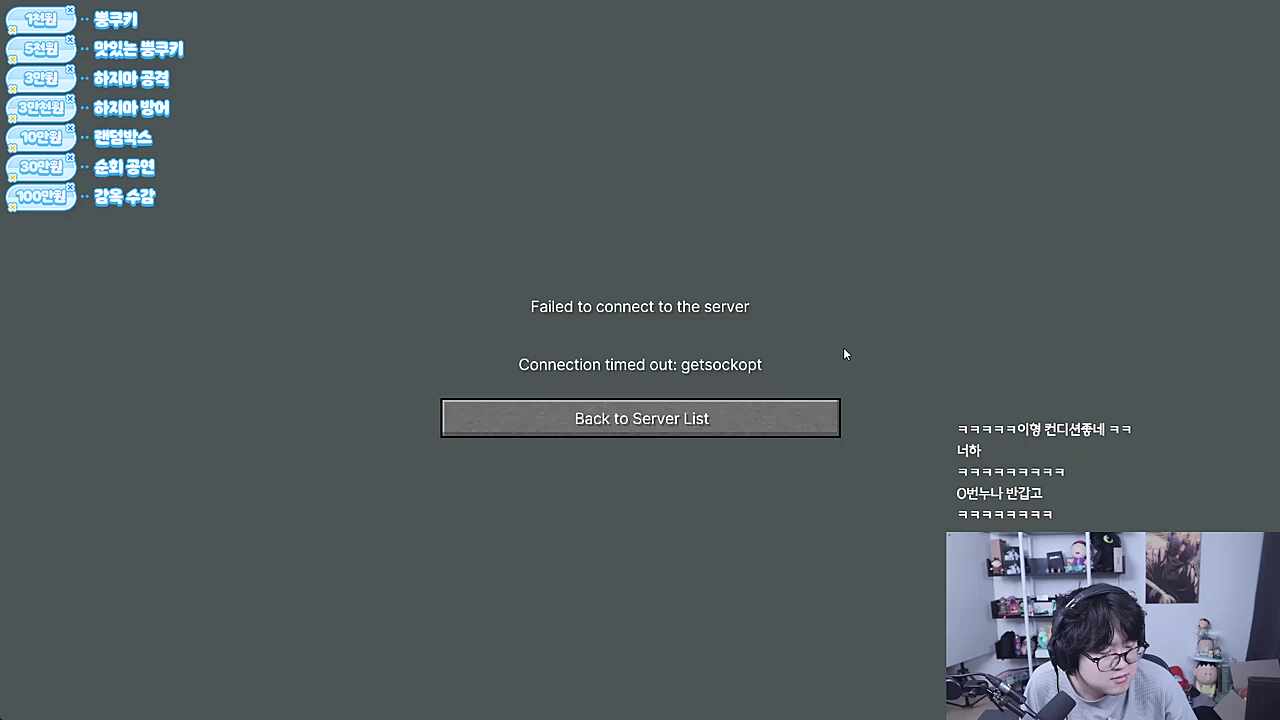Click the 0번누나 반갑고 chat message
The image size is (1280, 720).
point(999,493)
